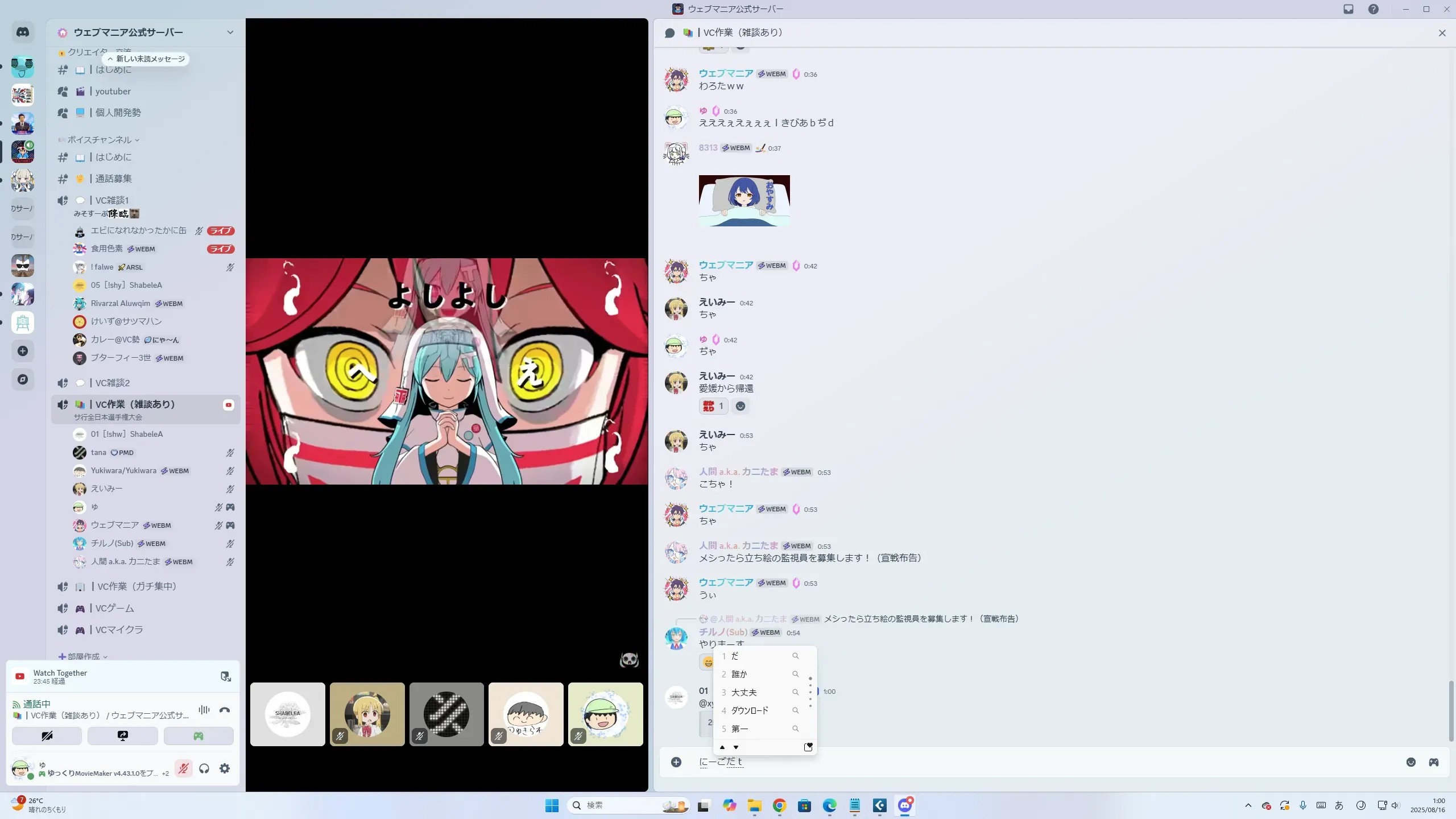This screenshot has height=819, width=1456.
Task: Open the inbox icon in title bar
Action: tap(1349, 9)
